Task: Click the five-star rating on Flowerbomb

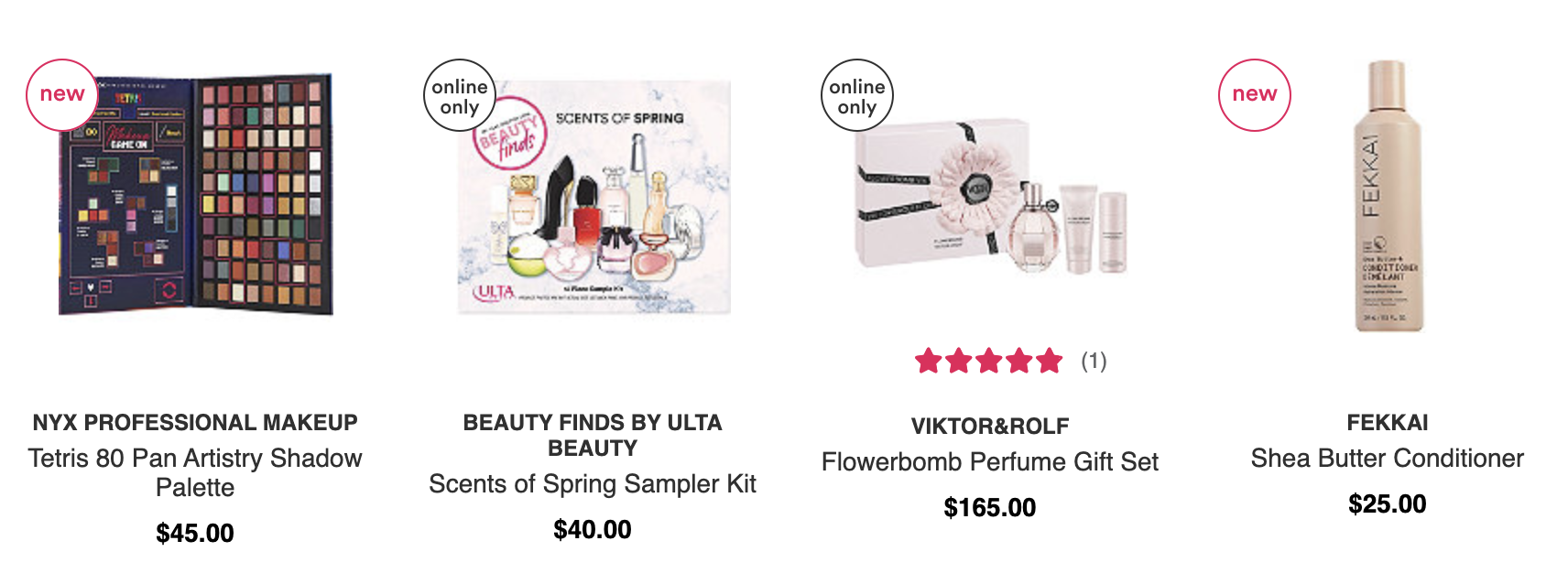Action: pos(989,361)
